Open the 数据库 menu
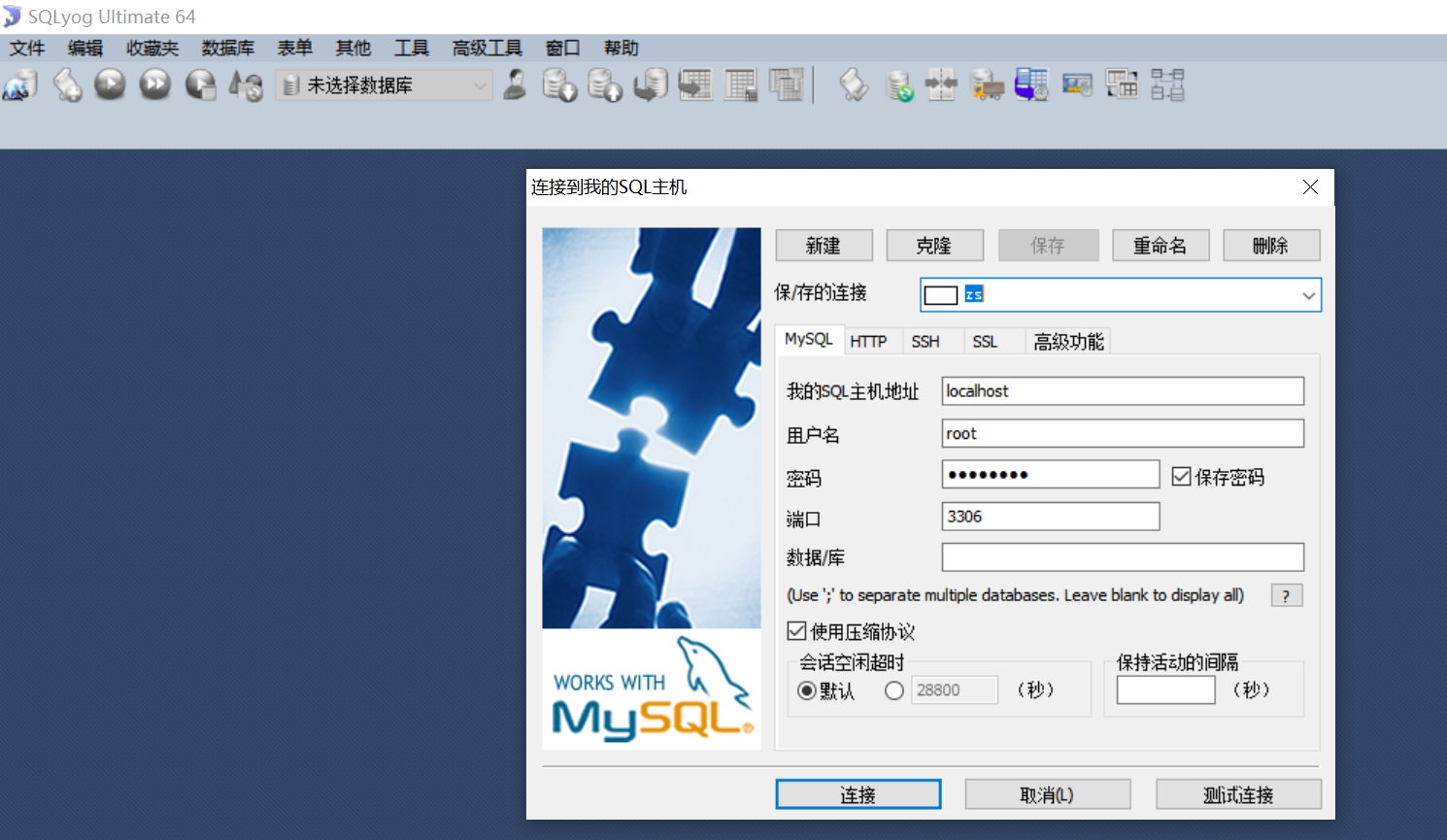 228,48
